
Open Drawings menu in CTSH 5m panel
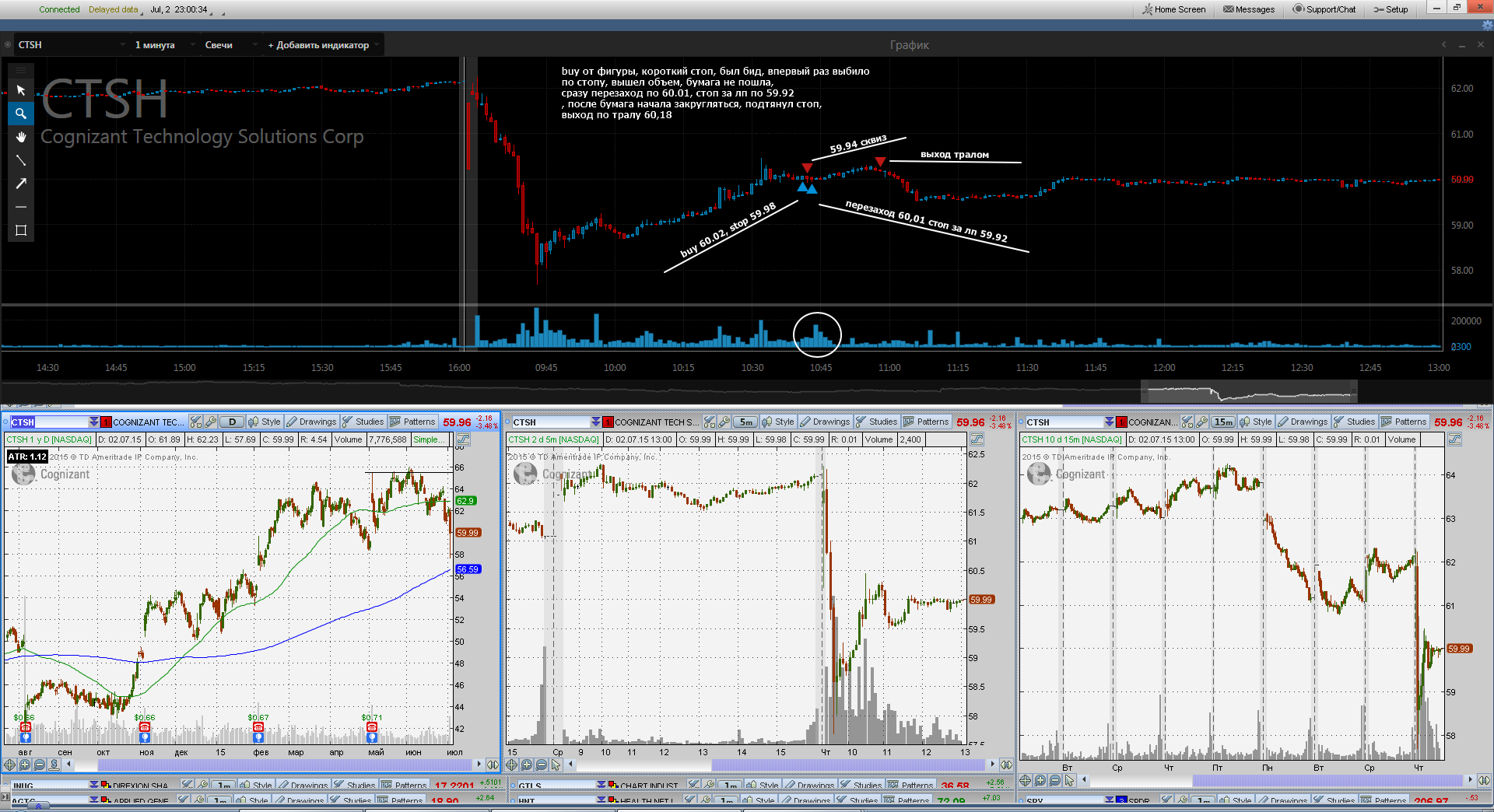(825, 422)
